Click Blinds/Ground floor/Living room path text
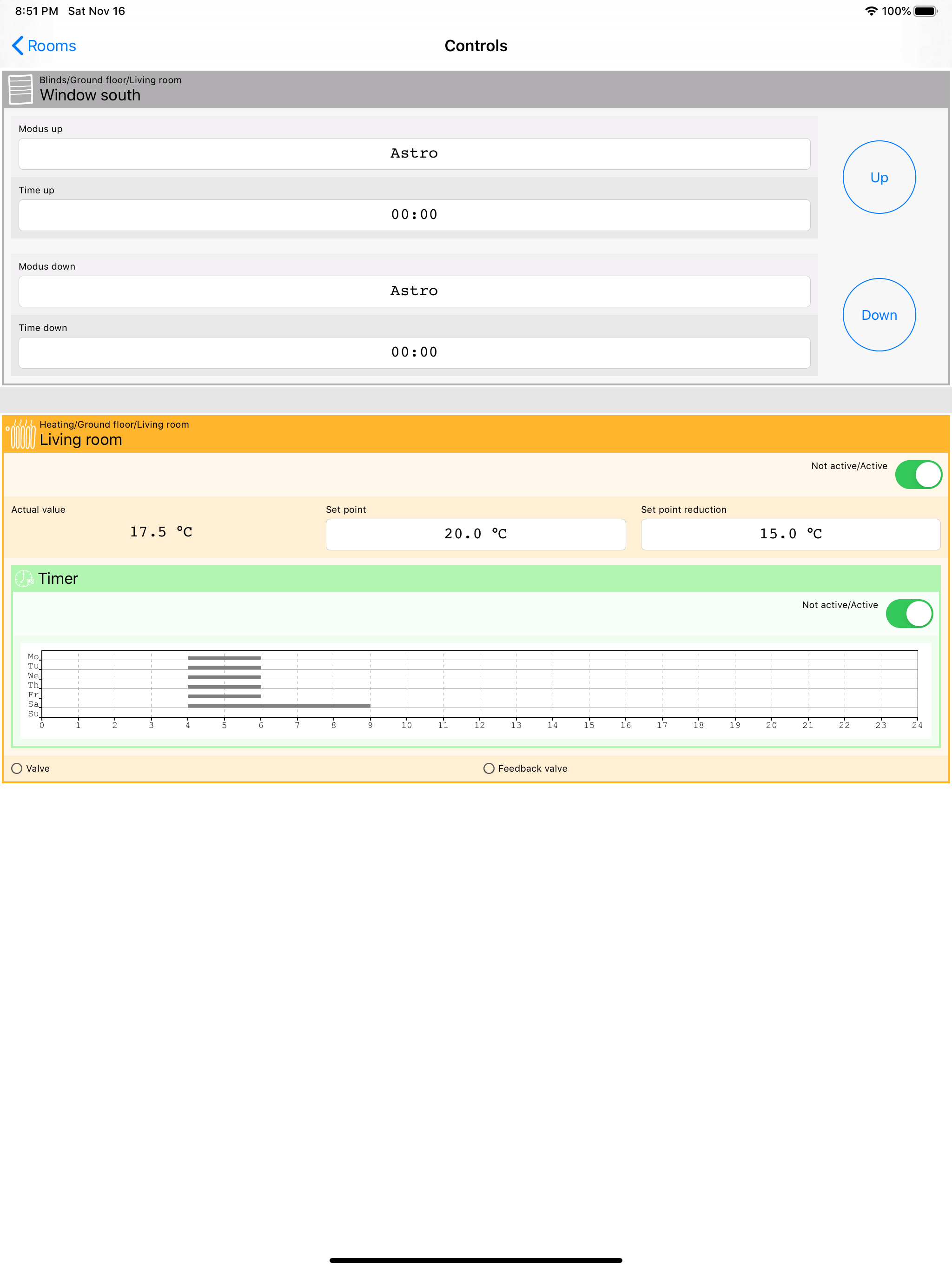This screenshot has height=1270, width=952. tap(110, 80)
